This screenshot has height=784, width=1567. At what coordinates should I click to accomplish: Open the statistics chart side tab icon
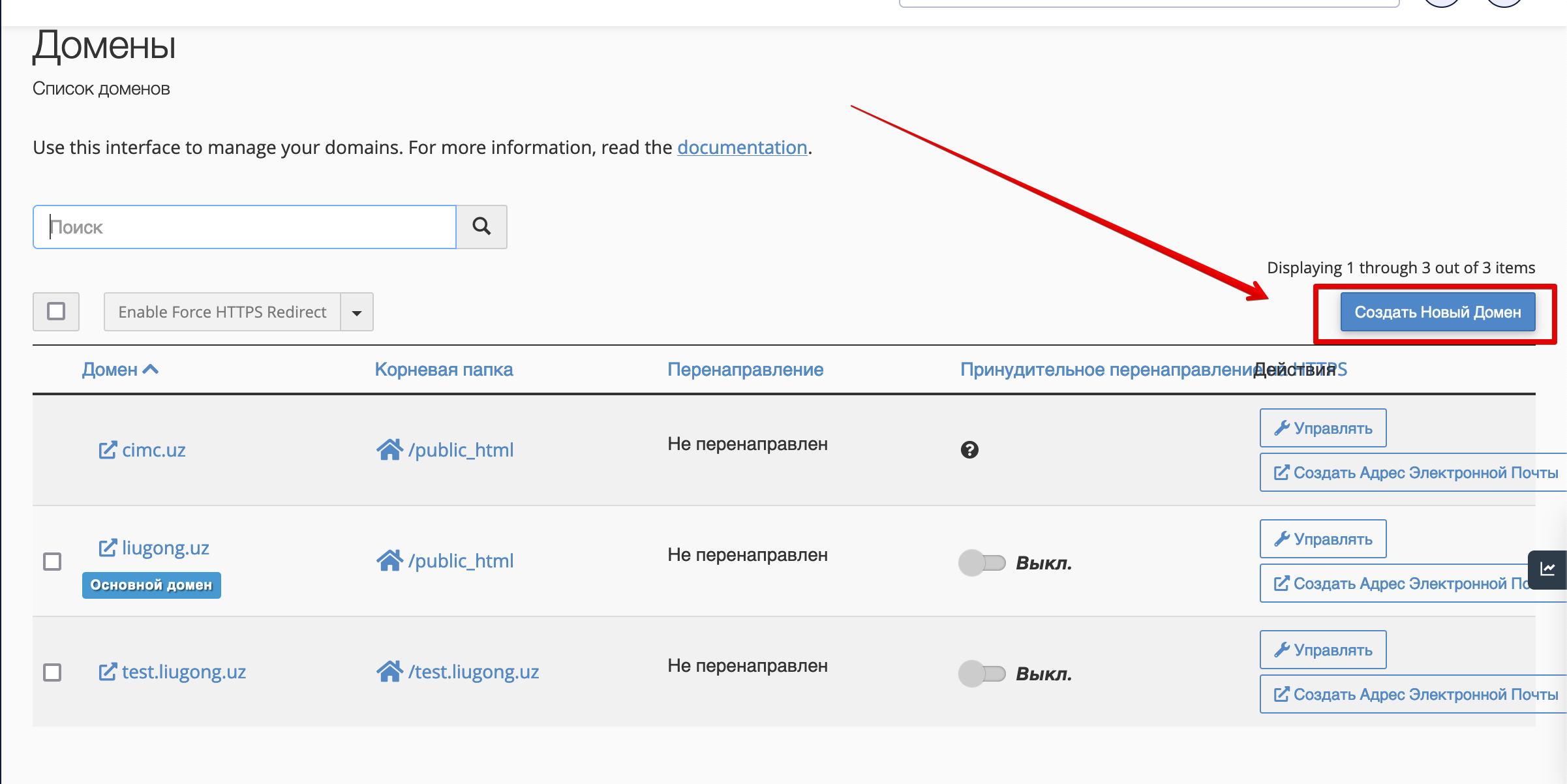[1547, 569]
